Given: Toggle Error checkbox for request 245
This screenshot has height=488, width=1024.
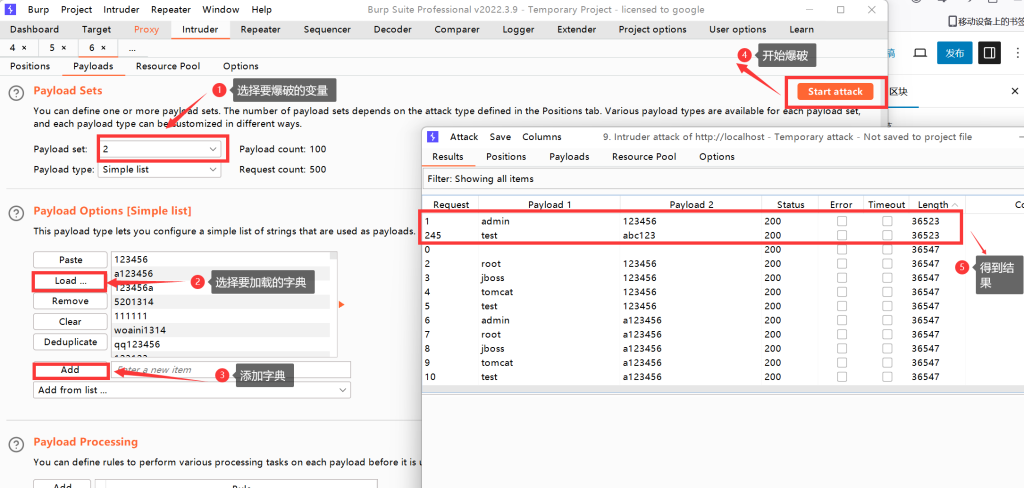Looking at the screenshot, I should pos(842,235).
